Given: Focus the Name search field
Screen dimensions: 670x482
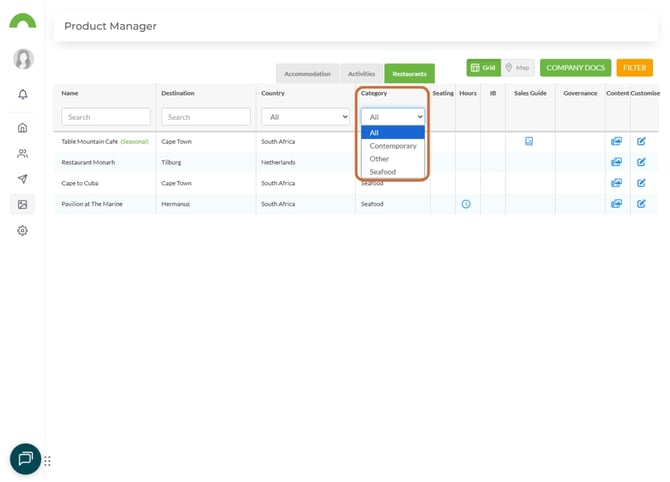Looking at the screenshot, I should [106, 117].
